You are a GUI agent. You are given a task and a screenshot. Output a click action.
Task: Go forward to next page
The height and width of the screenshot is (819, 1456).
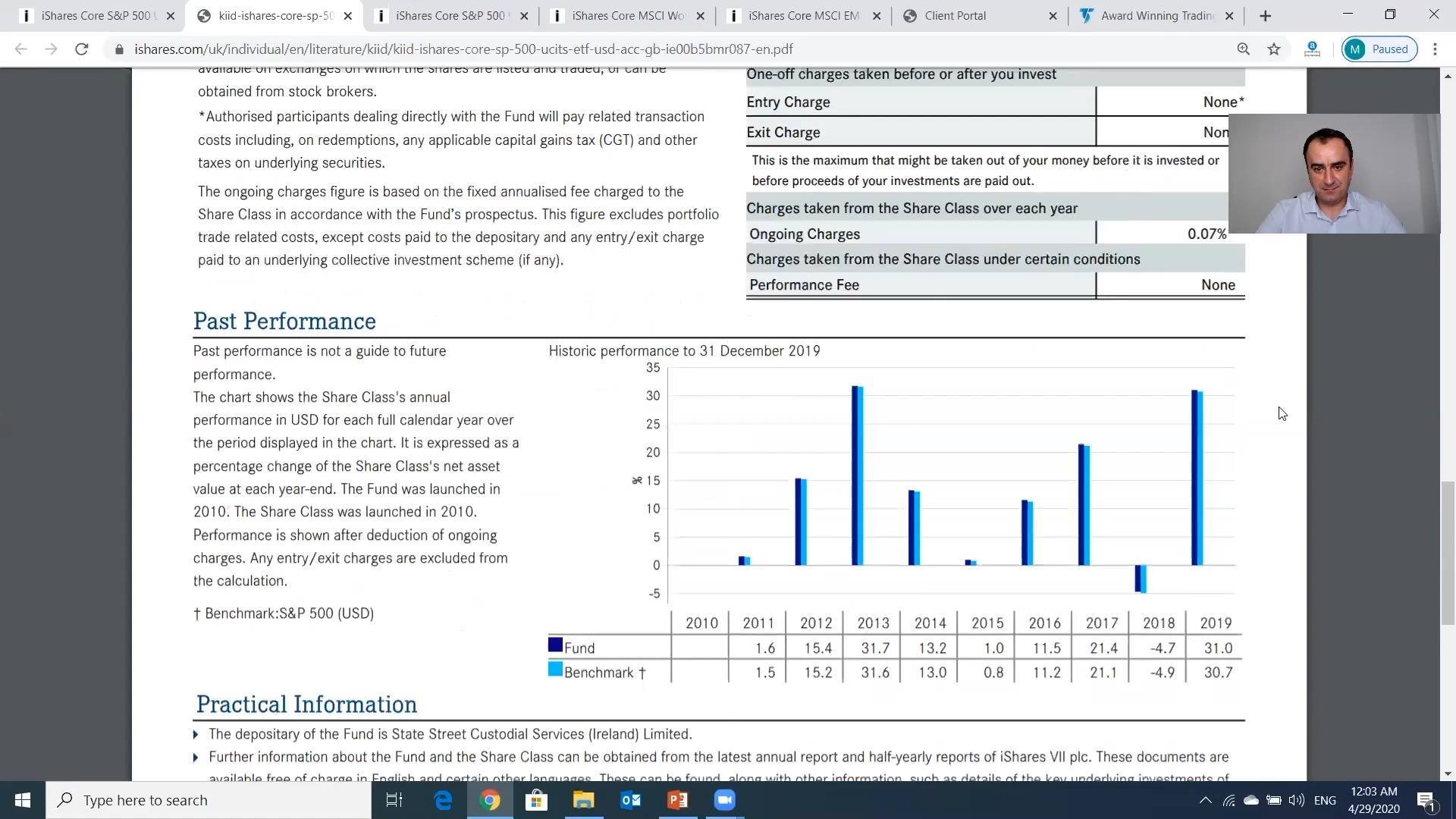51,49
